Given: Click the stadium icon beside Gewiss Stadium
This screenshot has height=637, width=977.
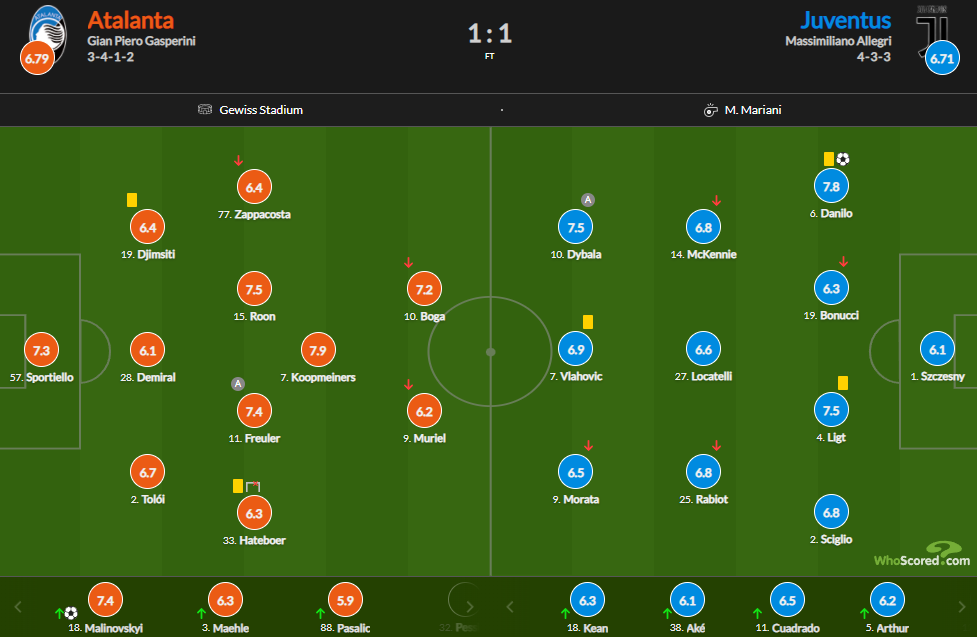Looking at the screenshot, I should pos(205,110).
